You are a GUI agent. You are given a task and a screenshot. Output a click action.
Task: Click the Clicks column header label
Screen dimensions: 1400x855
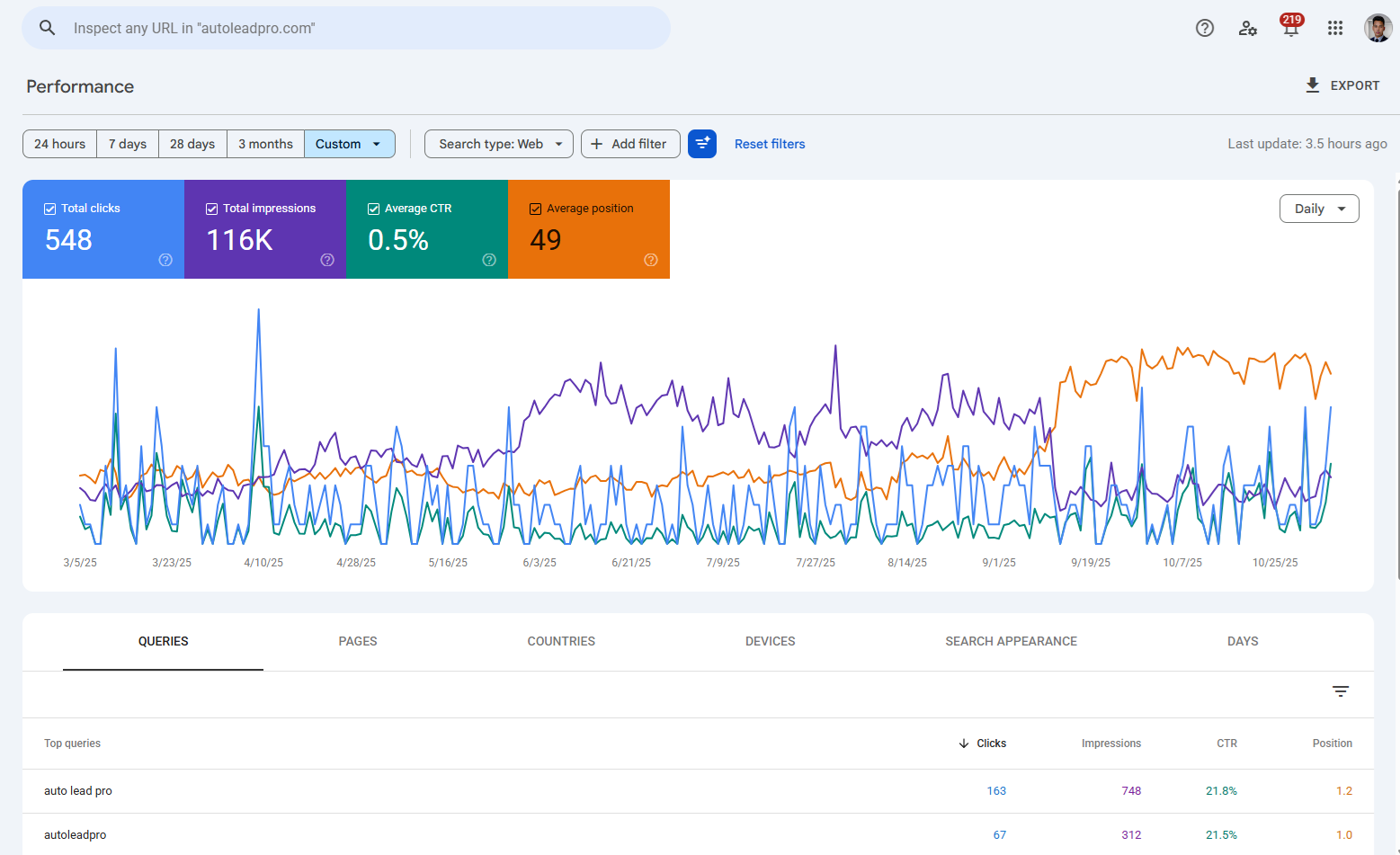[x=992, y=744]
